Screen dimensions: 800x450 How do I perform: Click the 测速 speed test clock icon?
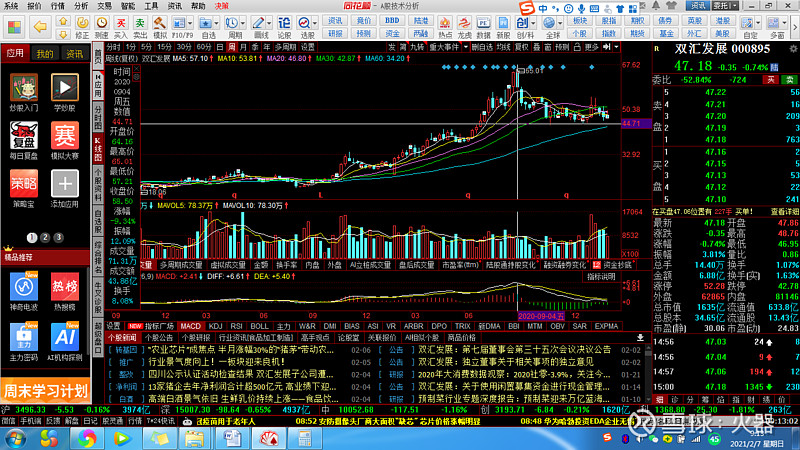point(102,27)
